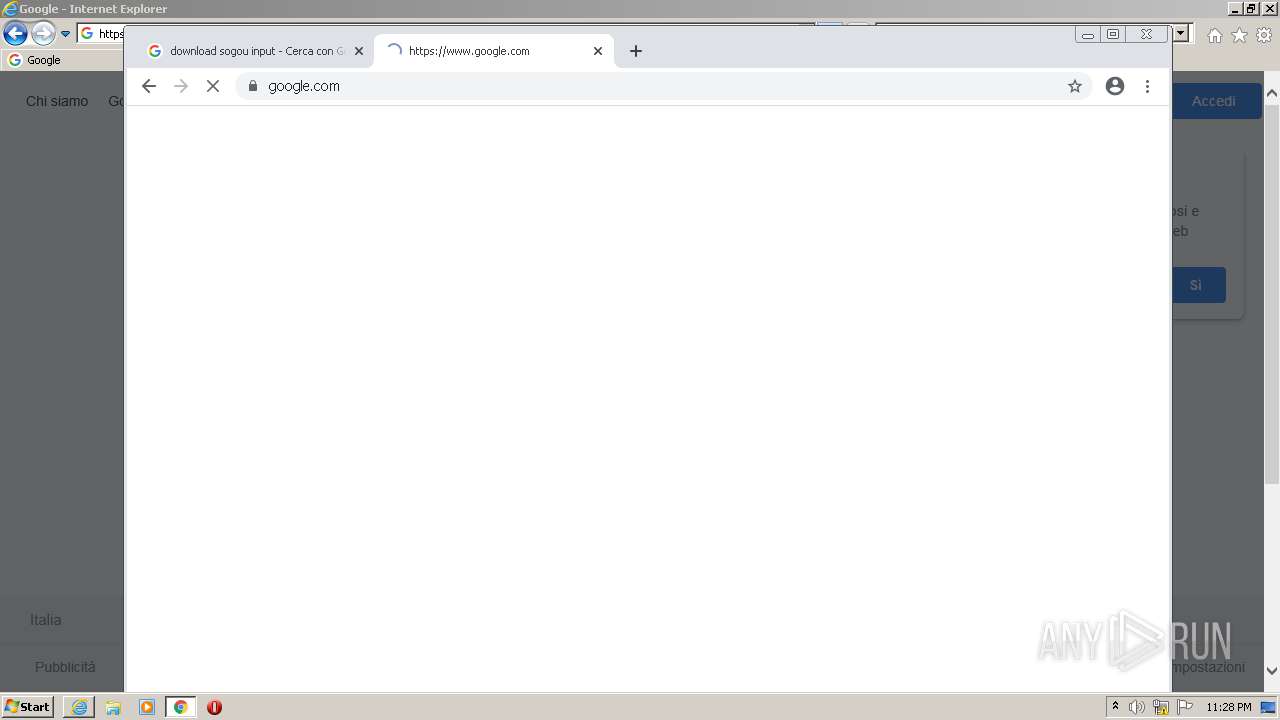This screenshot has width=1280, height=720.
Task: Open Windows Explorer folder on the taskbar
Action: (x=113, y=707)
